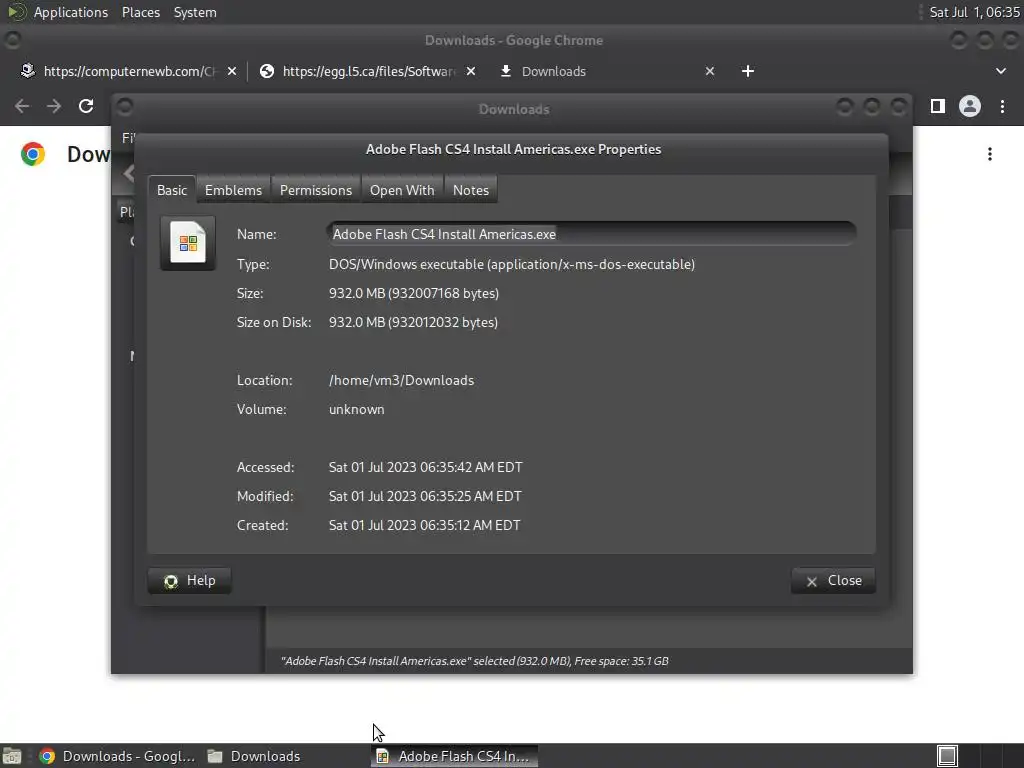Click the clock showing Sat Jul 1
This screenshot has height=768, width=1024.
coord(974,12)
